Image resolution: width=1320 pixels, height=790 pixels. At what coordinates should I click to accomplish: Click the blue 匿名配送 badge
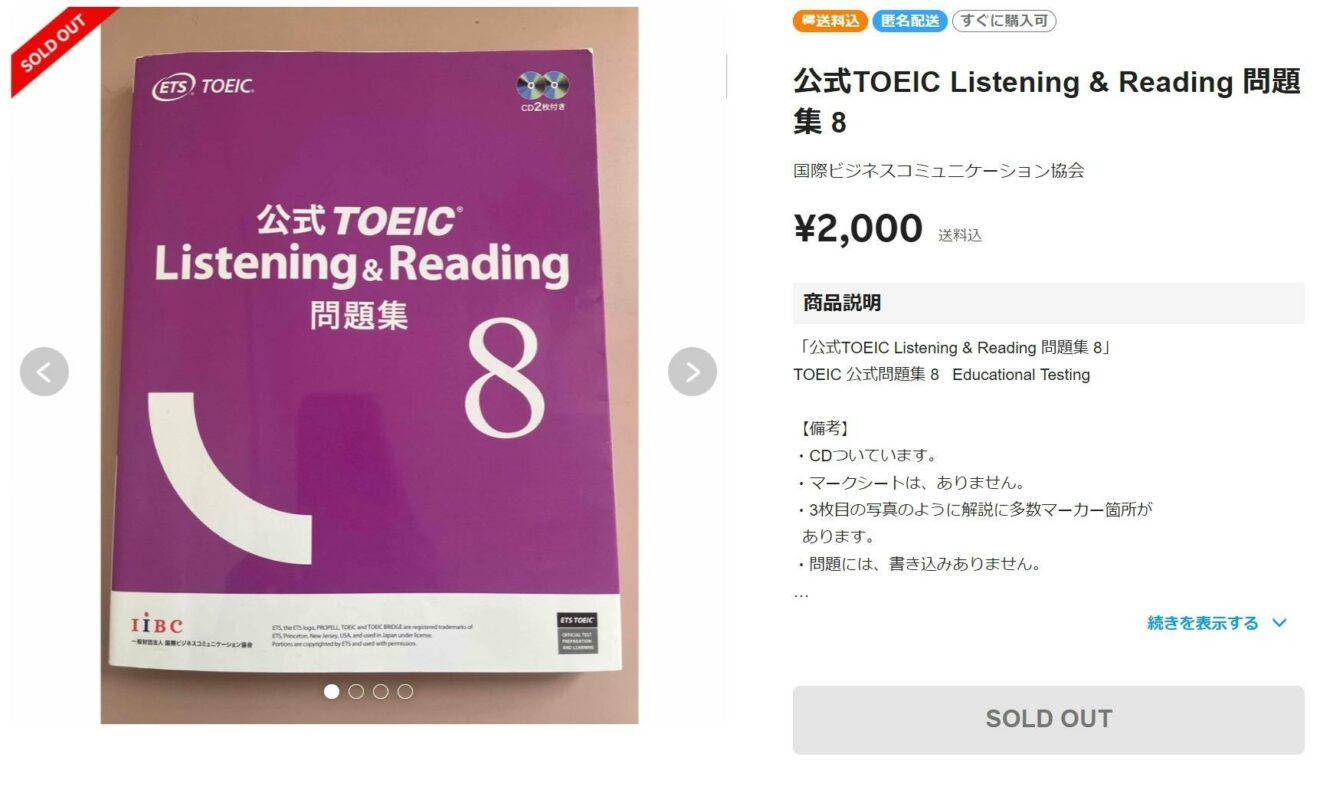(x=909, y=21)
